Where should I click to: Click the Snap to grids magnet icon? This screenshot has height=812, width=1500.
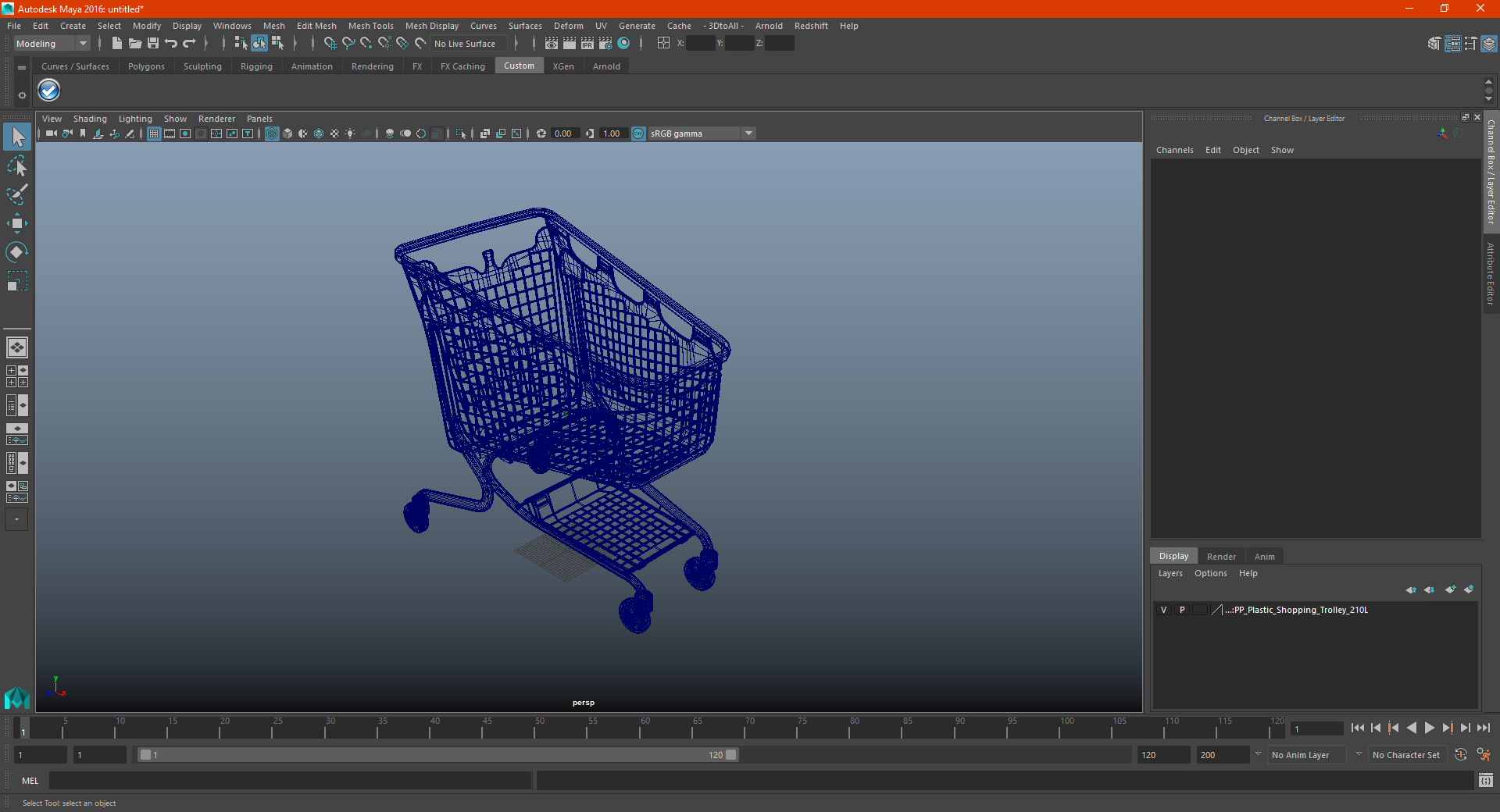(330, 44)
